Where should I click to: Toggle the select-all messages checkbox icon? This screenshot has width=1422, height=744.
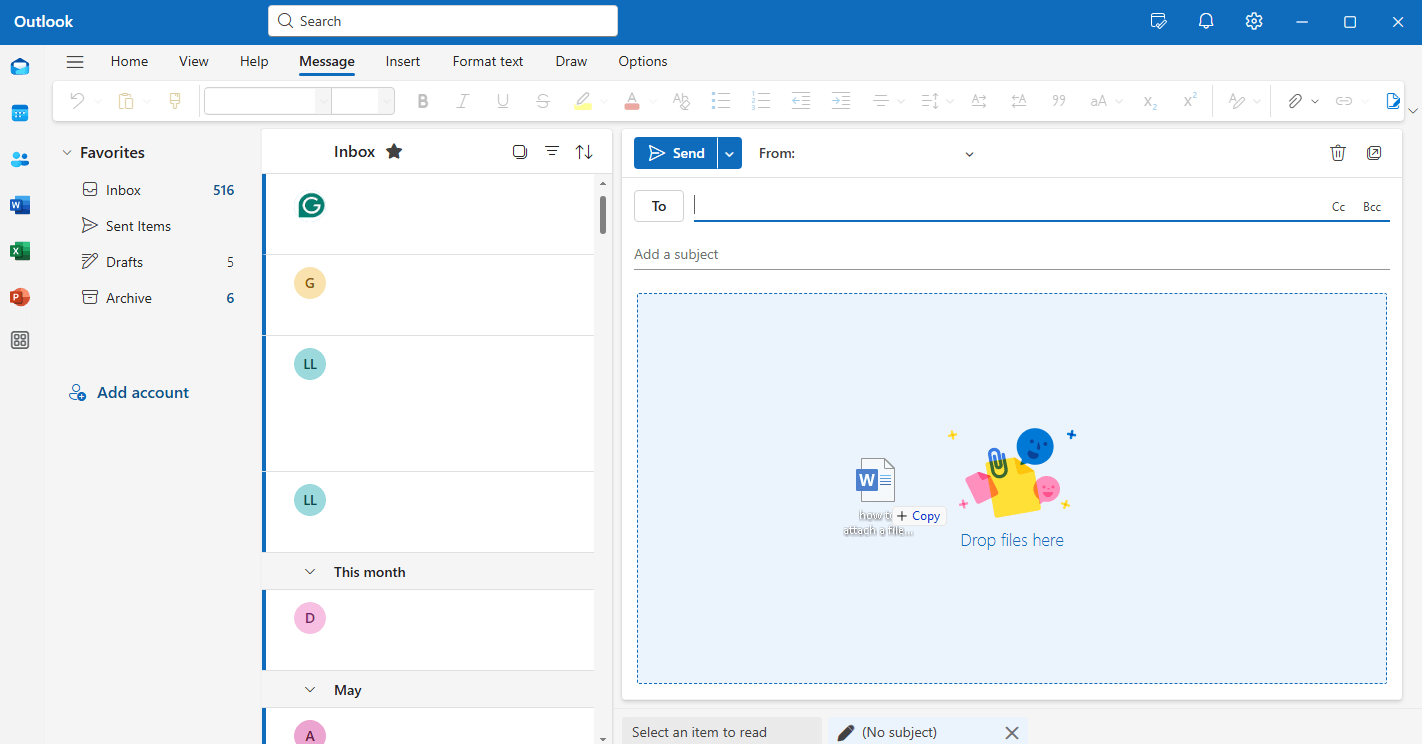click(519, 152)
